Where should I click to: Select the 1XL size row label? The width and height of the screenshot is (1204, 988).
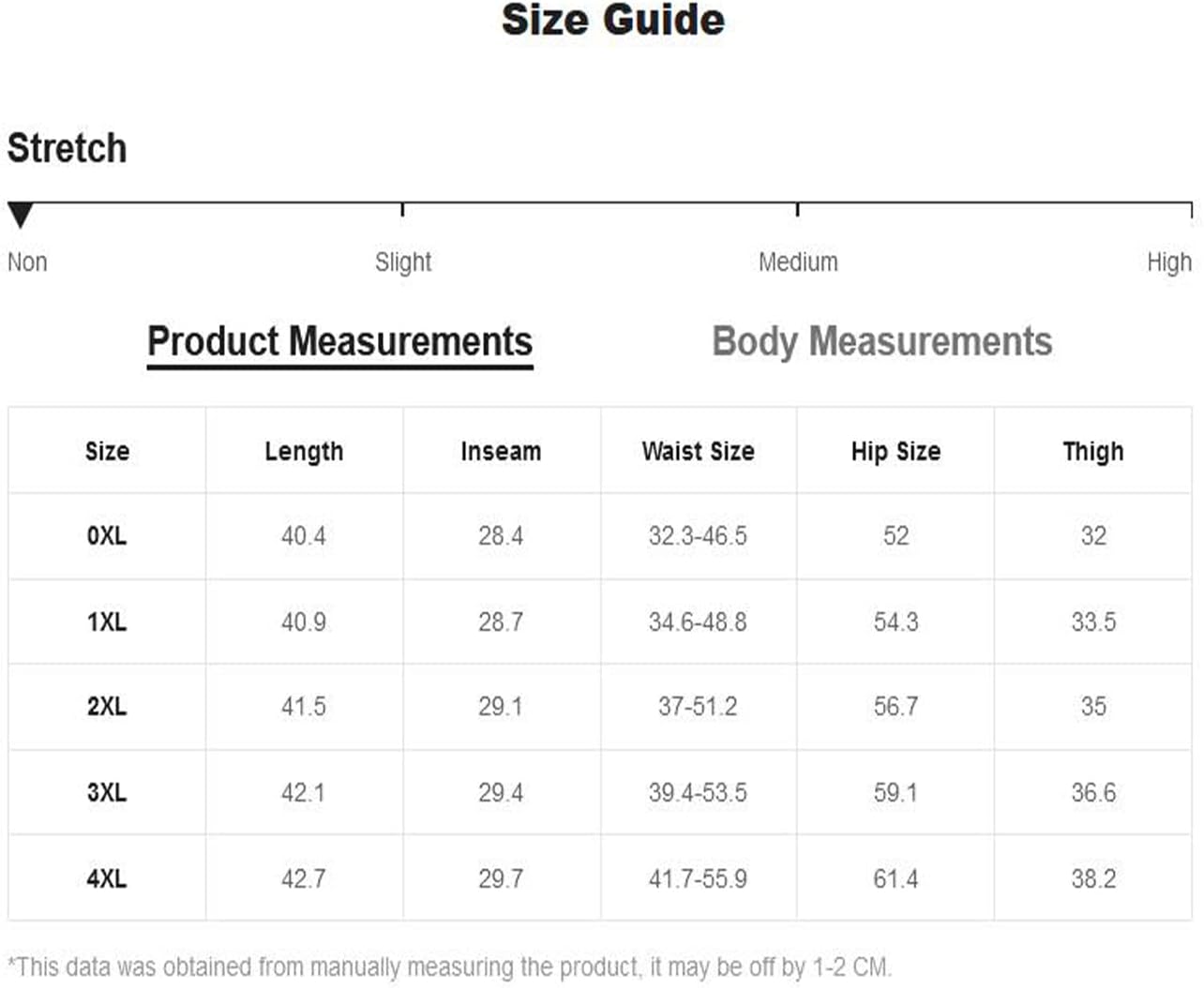point(107,622)
